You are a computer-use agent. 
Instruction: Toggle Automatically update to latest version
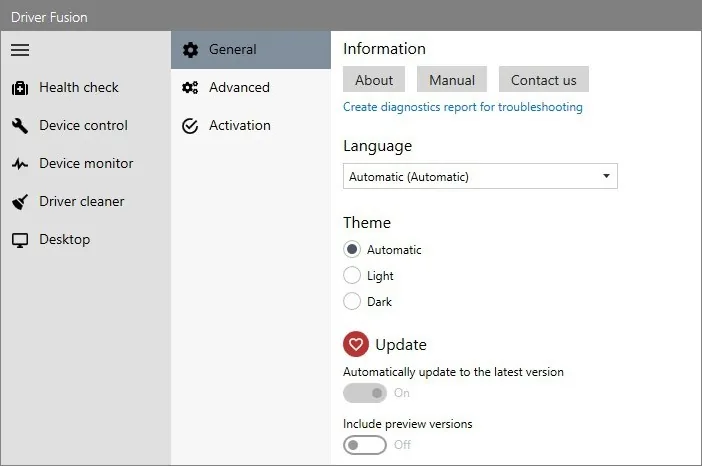coord(365,393)
